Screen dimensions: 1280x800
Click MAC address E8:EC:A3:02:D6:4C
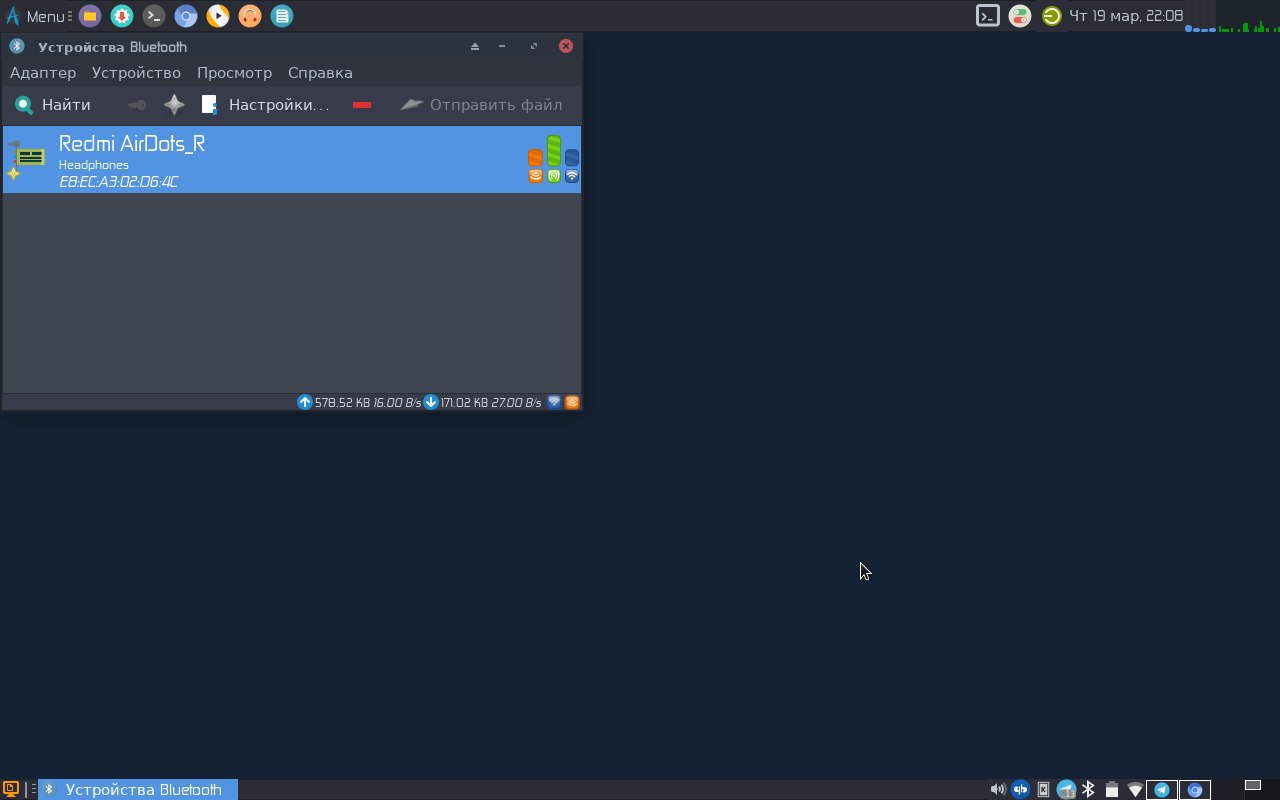[118, 181]
